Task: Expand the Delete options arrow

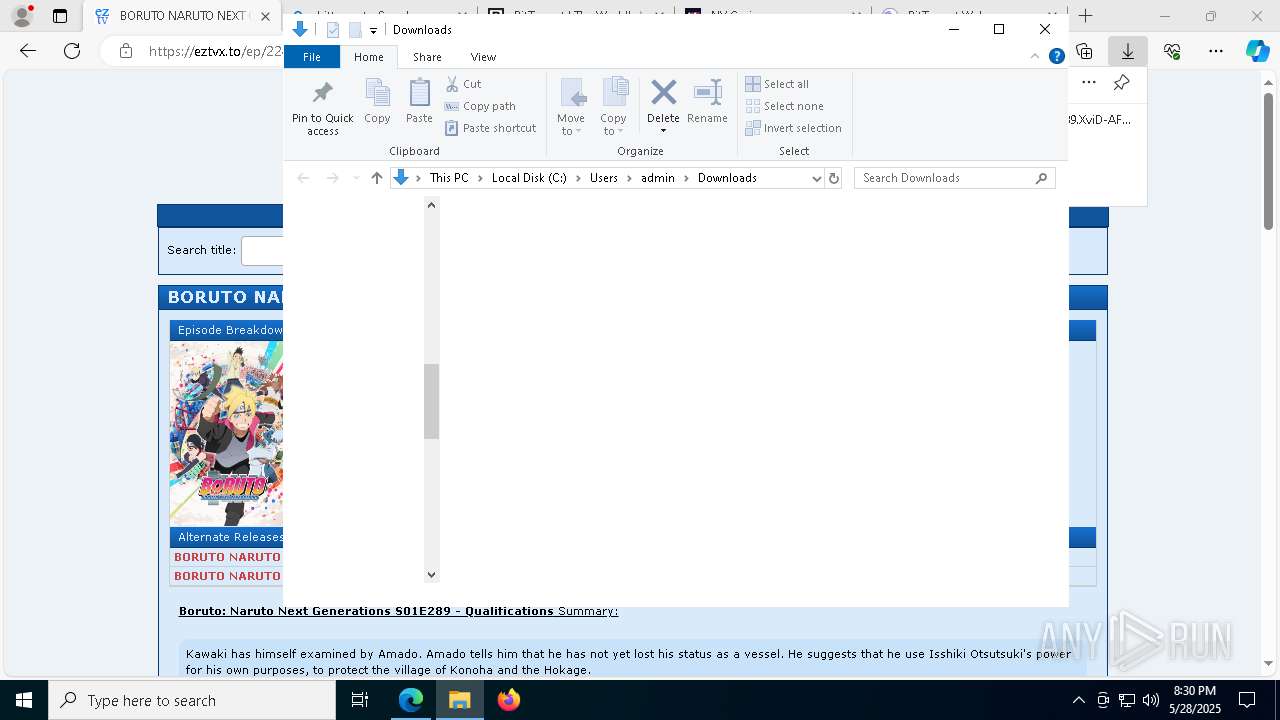Action: (x=663, y=131)
